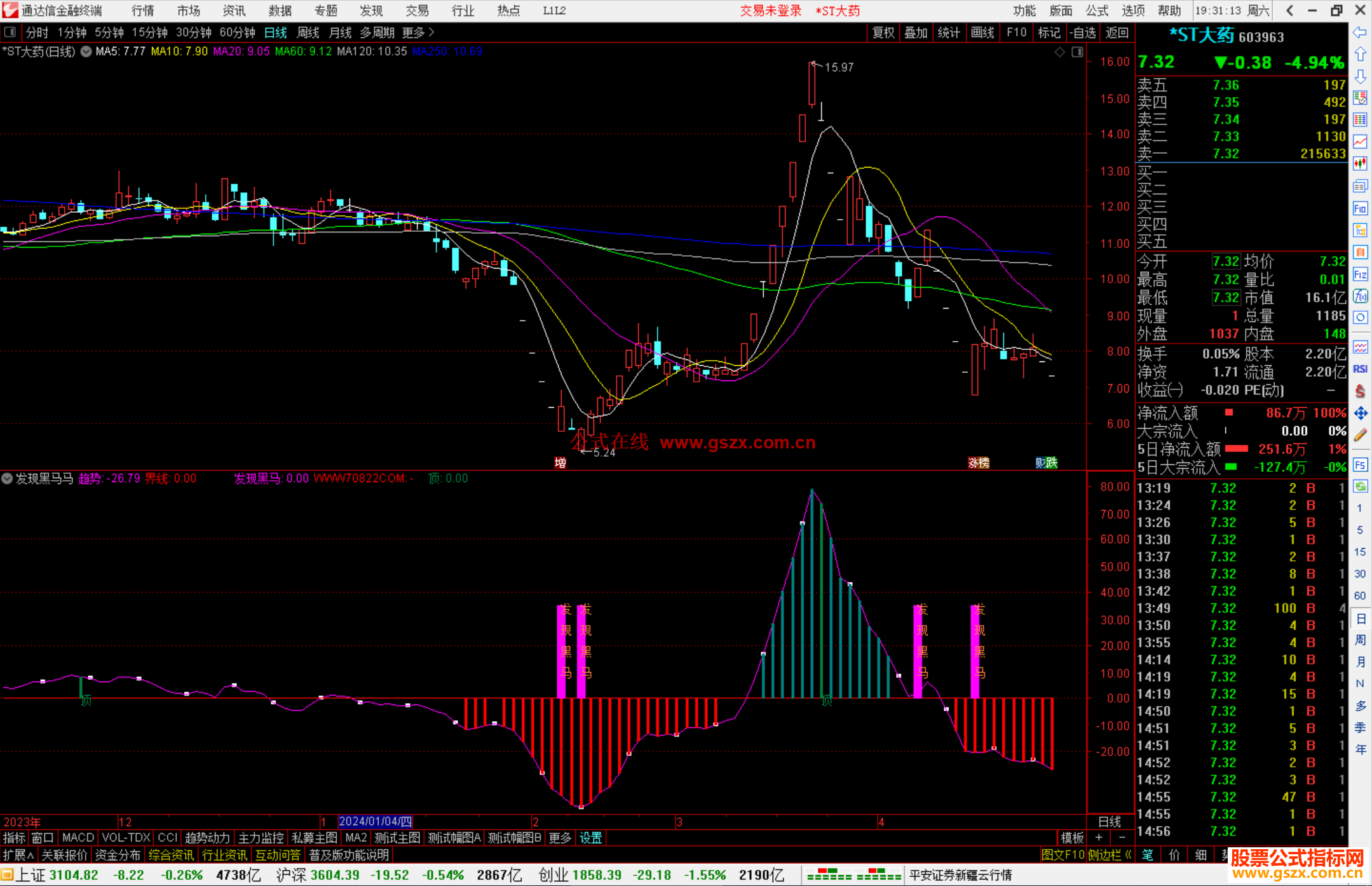Open the 公式 menu
Screen dimensions: 1372x886
1096,10
